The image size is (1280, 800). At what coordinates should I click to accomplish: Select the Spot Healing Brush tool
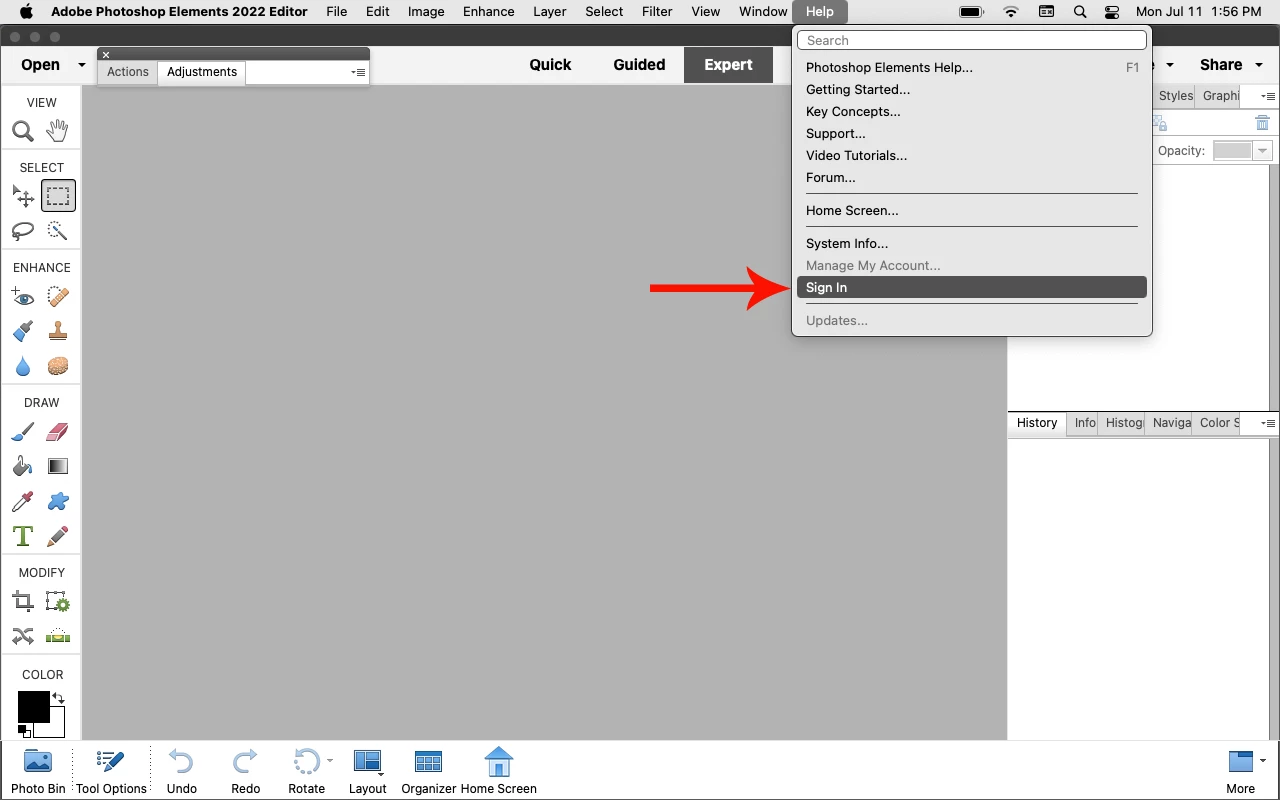(x=58, y=297)
